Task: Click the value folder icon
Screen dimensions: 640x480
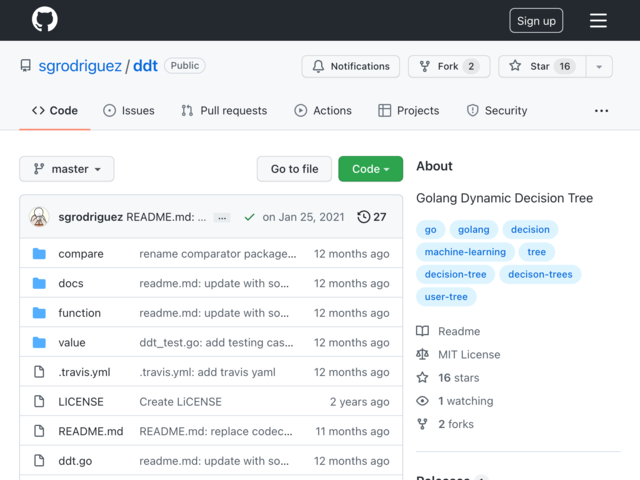Action: 39,342
